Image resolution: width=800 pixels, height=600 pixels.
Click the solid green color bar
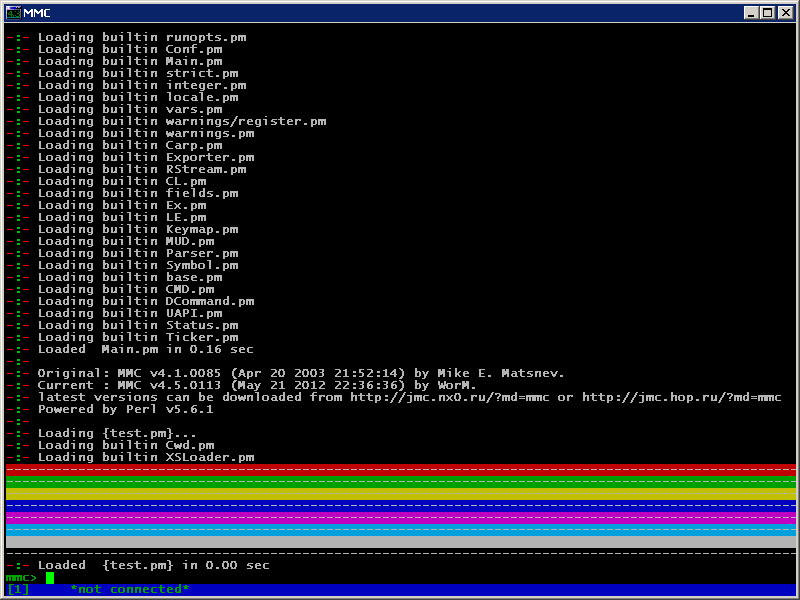[x=400, y=481]
